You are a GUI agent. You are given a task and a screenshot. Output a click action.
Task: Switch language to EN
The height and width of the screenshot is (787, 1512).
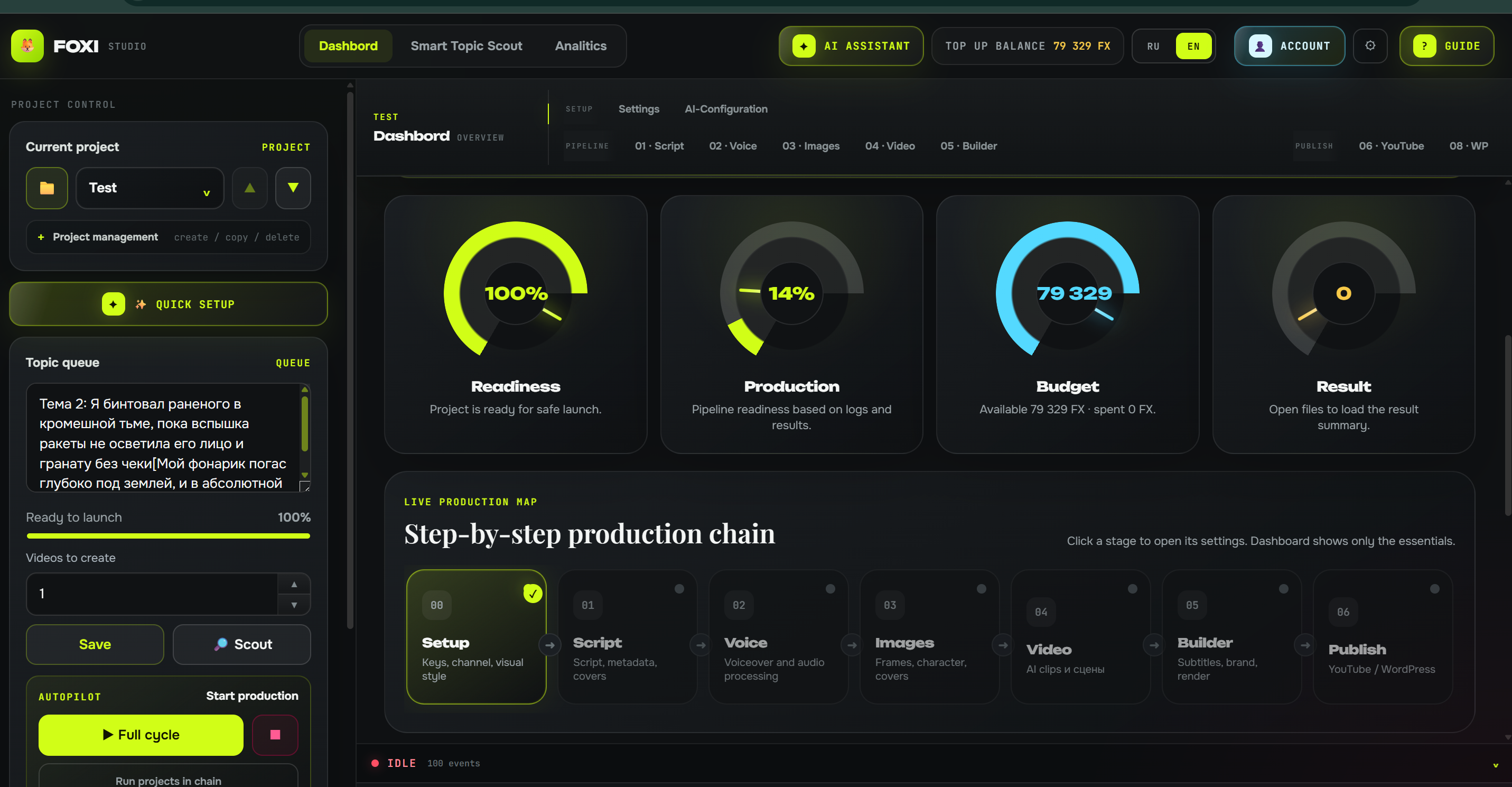pos(1193,46)
